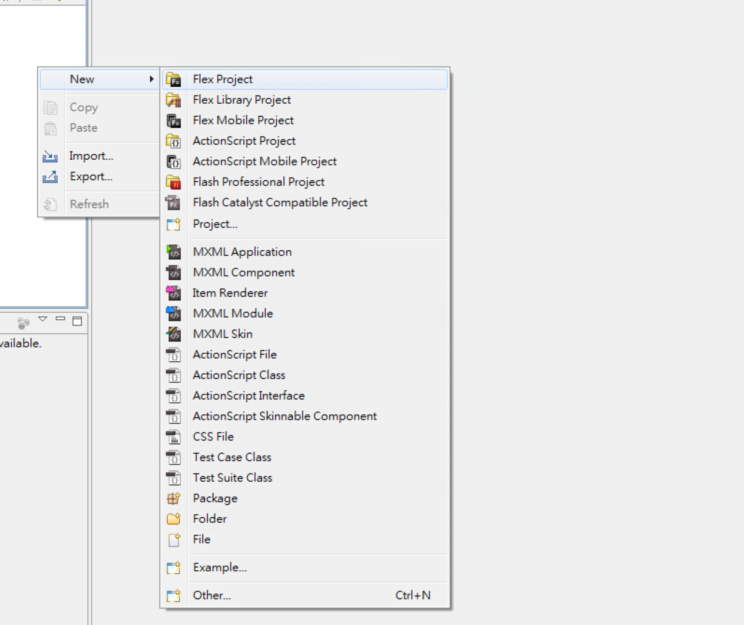744x625 pixels.
Task: Click the Test Suite Class icon
Action: click(x=174, y=478)
